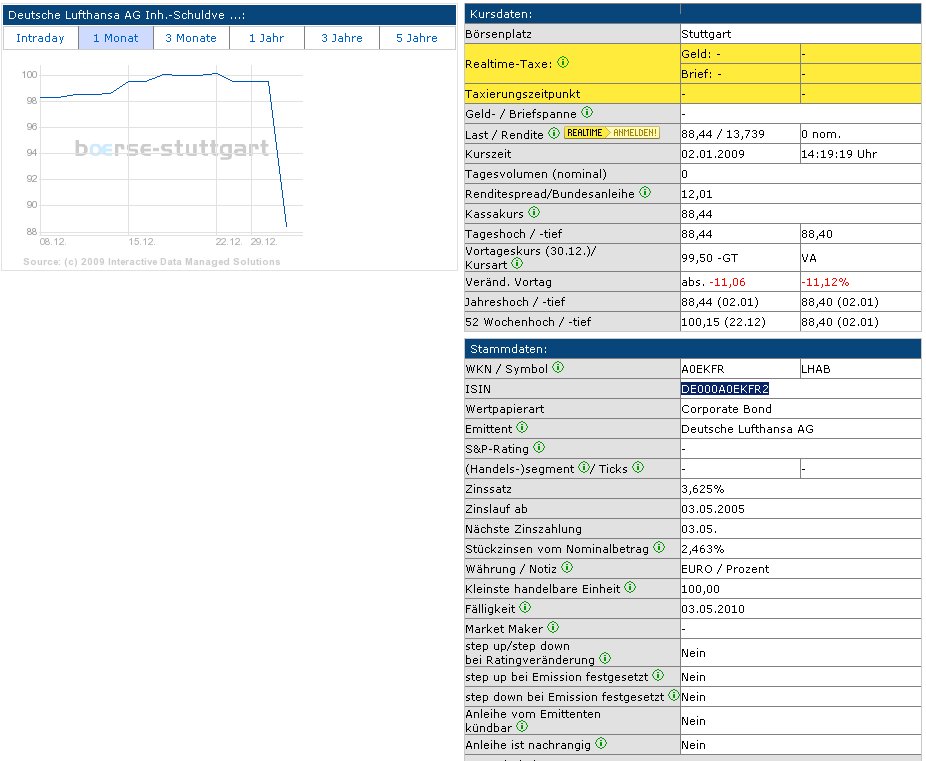Open info icon beside bei Ratingveränderung

(x=605, y=658)
